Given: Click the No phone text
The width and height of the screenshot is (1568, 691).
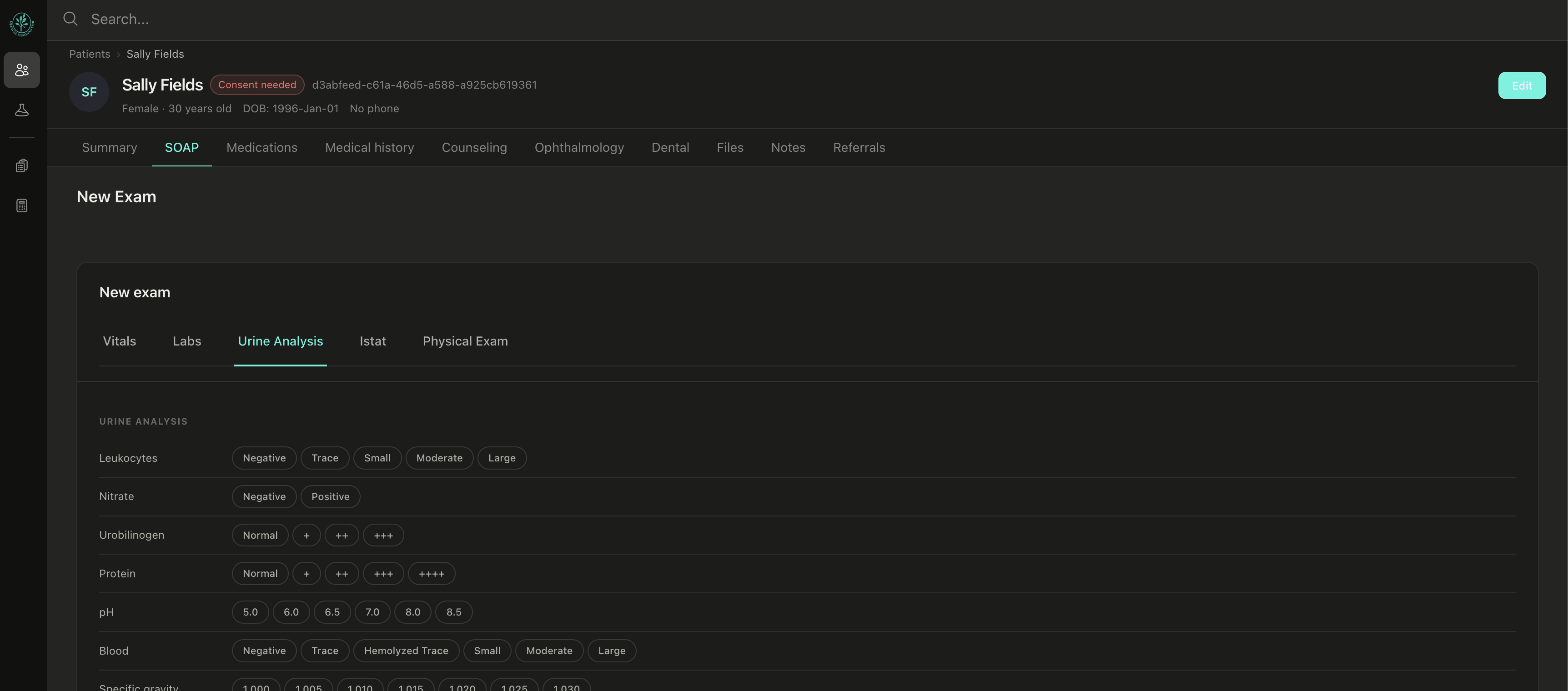Looking at the screenshot, I should pos(374,108).
